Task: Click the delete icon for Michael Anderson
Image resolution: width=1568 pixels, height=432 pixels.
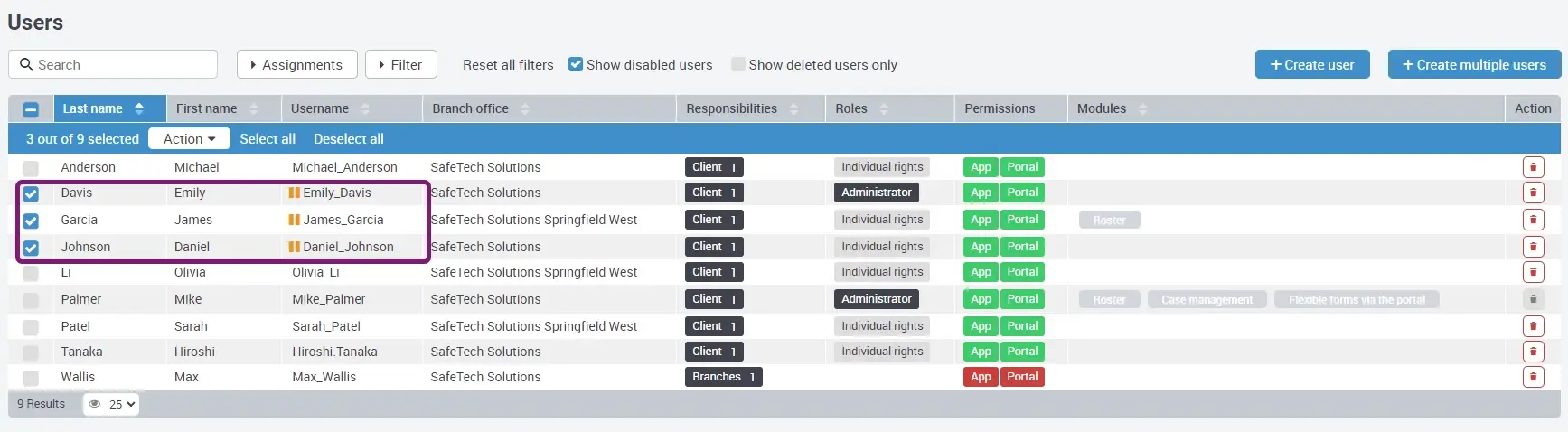Action: (1533, 167)
